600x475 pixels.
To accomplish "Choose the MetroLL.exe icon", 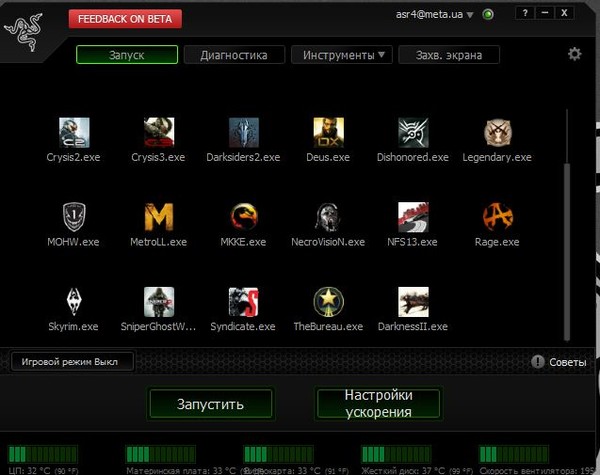I will (159, 217).
